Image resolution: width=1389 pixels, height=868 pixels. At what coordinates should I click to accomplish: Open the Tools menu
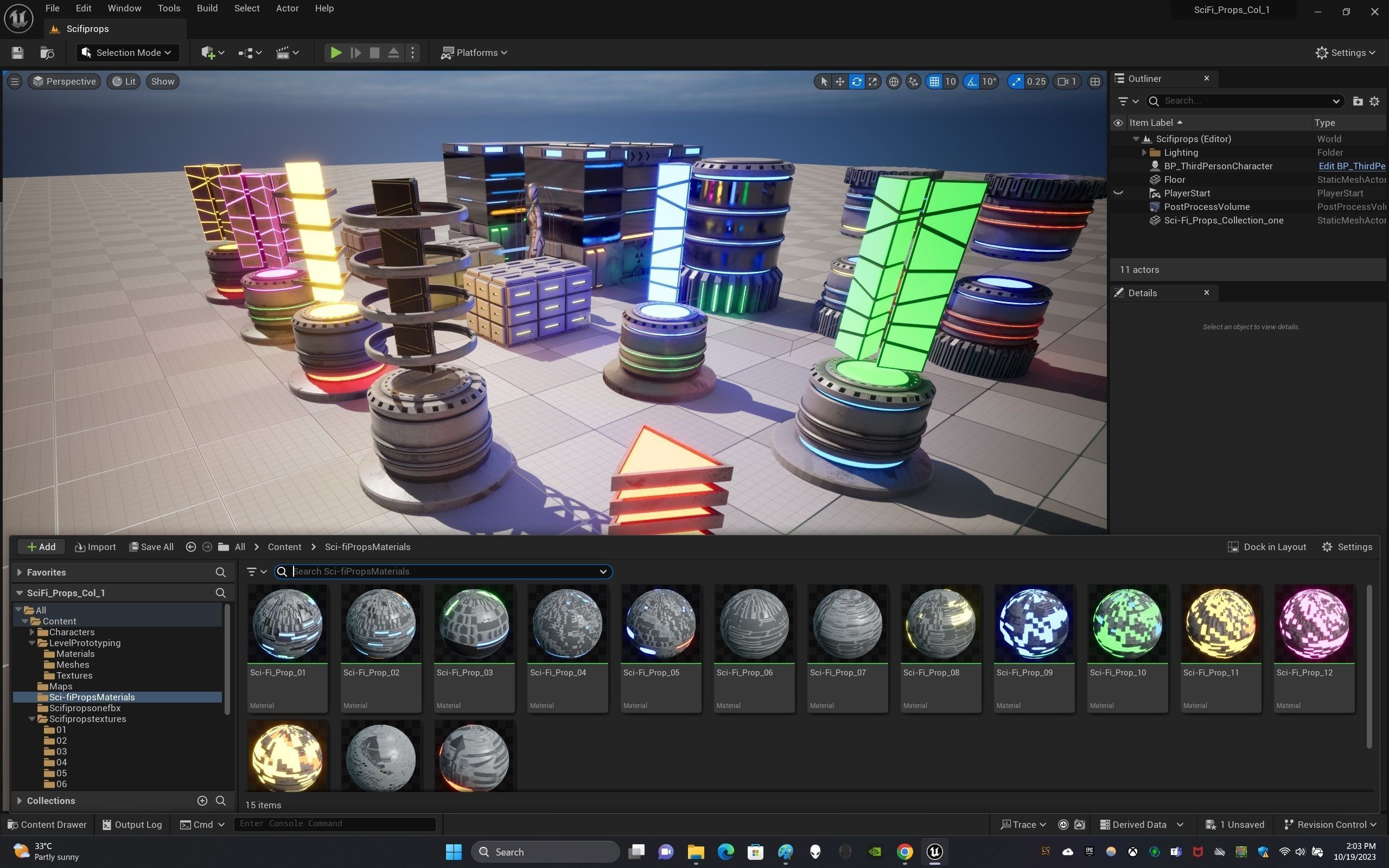click(169, 8)
